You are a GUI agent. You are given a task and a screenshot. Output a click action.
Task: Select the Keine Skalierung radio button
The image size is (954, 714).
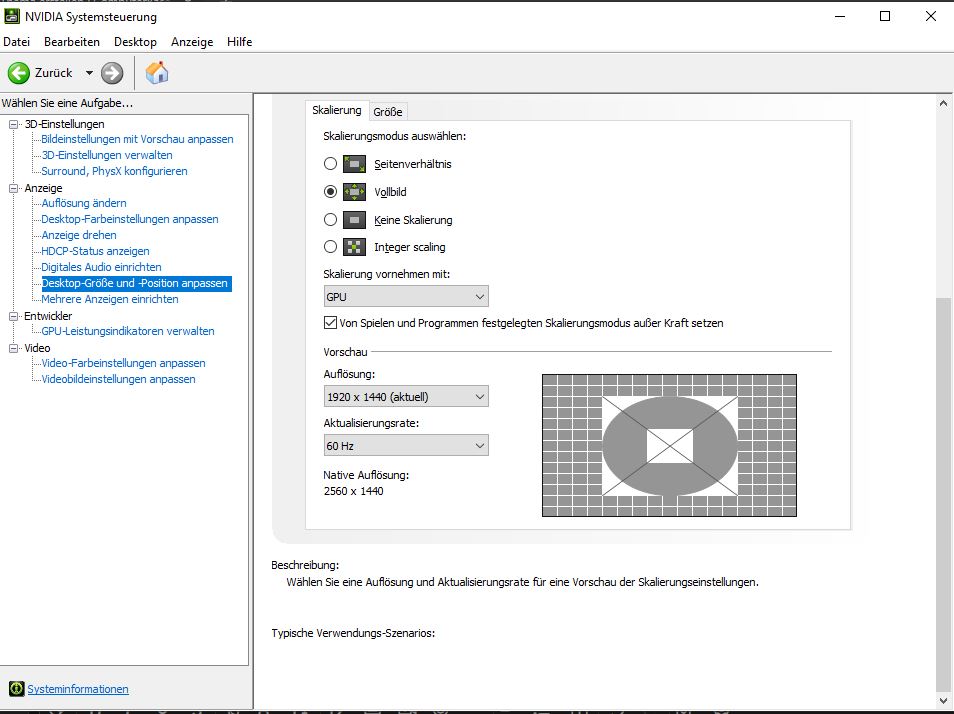330,220
